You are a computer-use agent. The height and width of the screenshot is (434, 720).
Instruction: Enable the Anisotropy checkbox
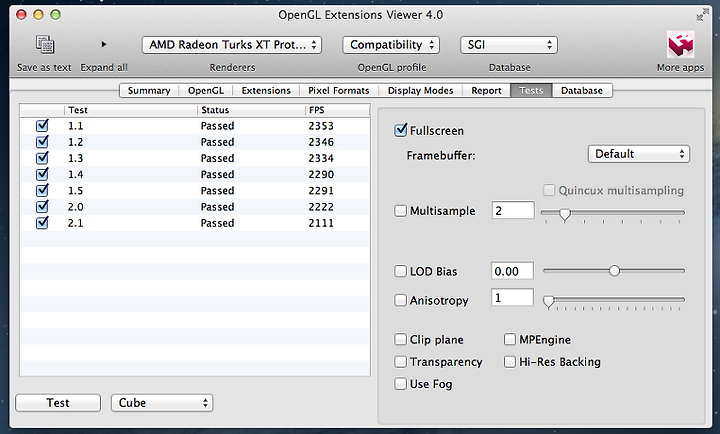(400, 300)
